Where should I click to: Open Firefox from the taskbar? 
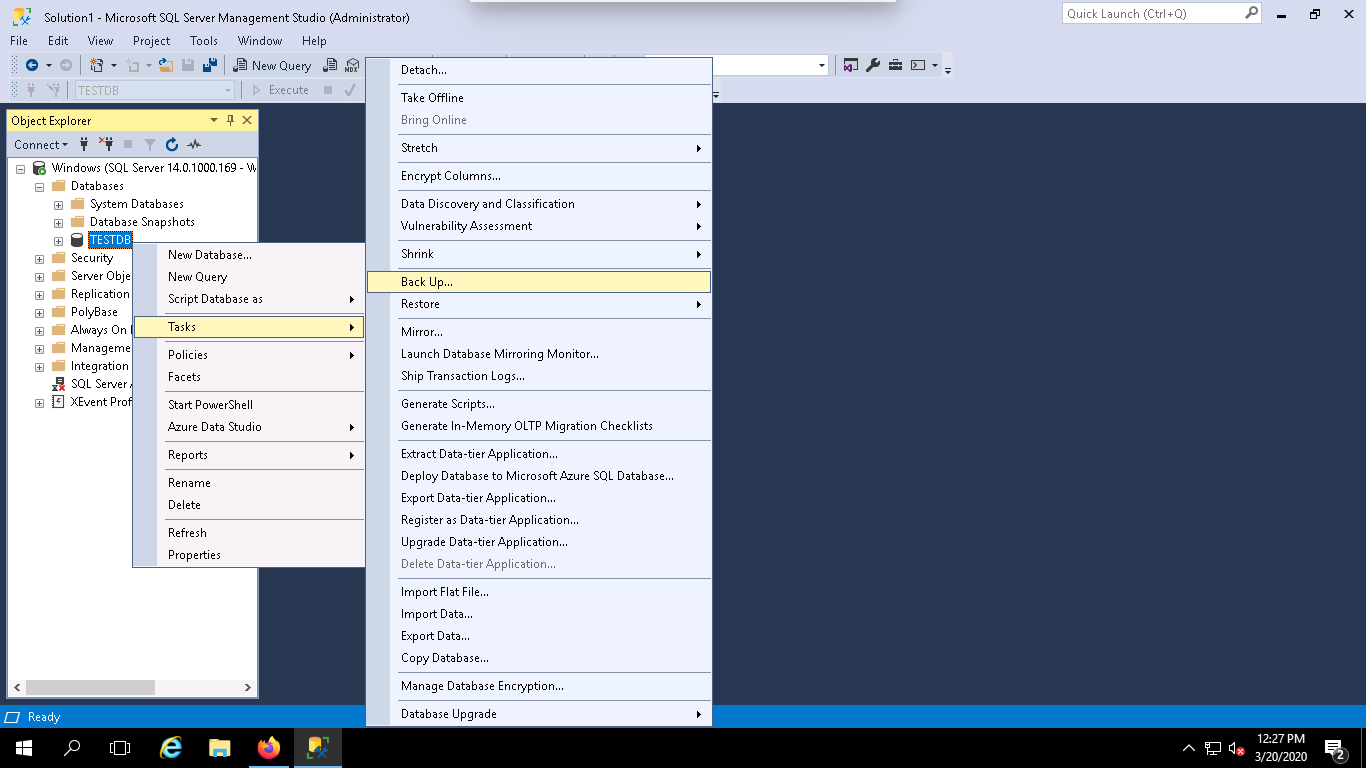point(269,747)
